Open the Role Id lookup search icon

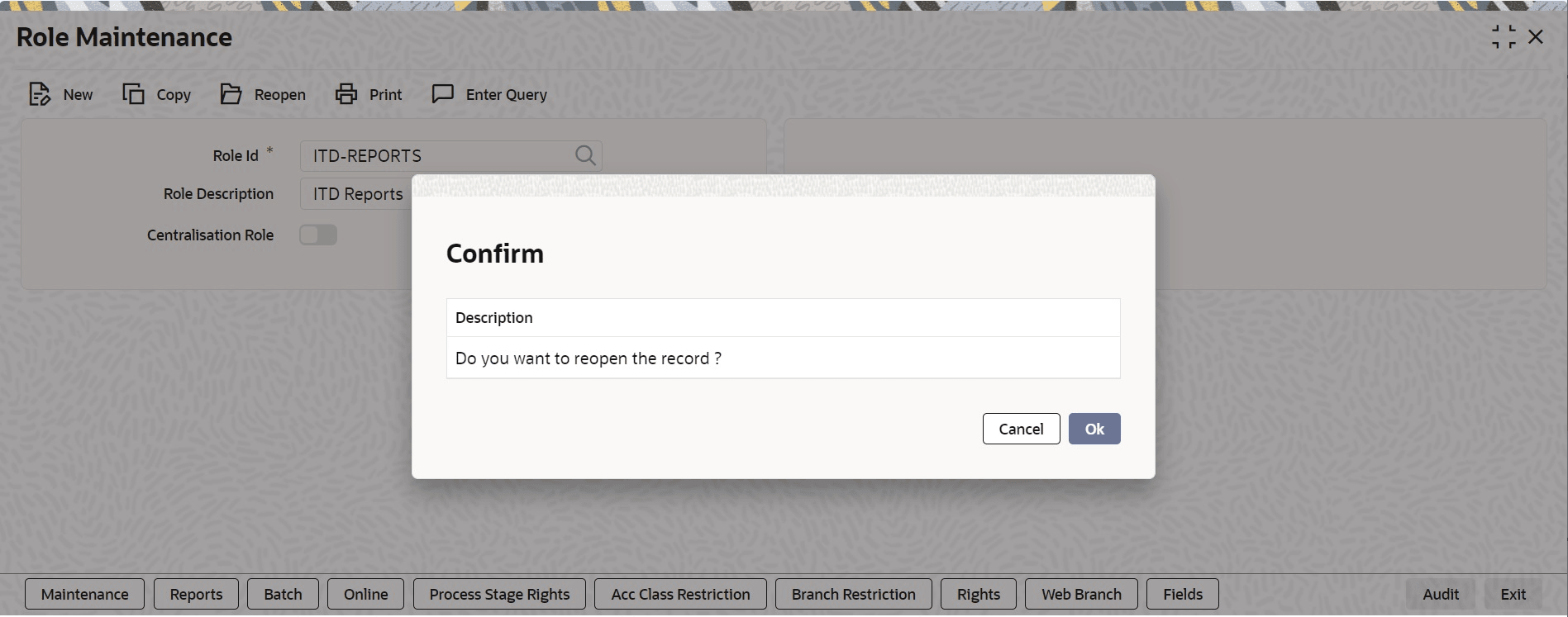click(x=585, y=155)
